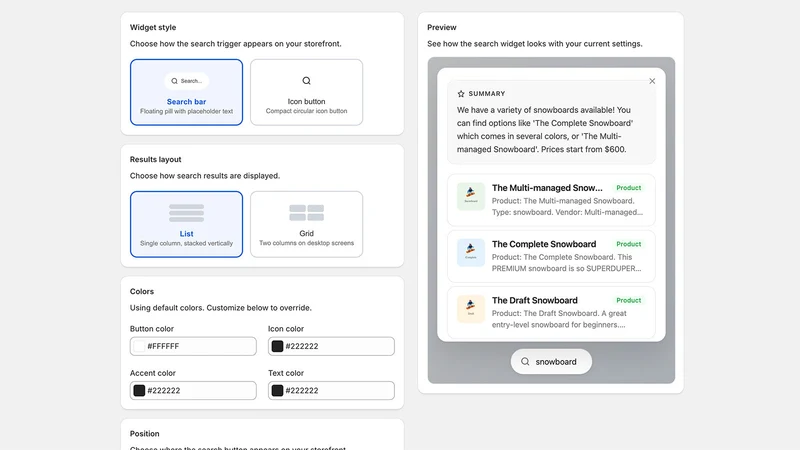The height and width of the screenshot is (450, 800).
Task: Open The Complete Snowboard result
Action: (551, 256)
